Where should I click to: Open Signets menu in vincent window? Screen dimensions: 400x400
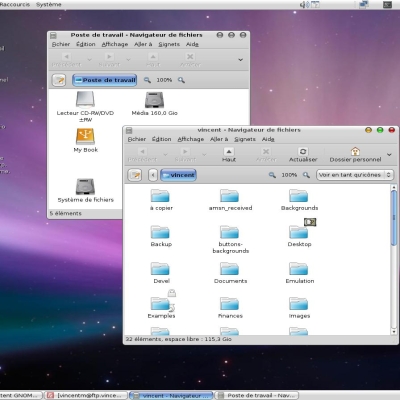245,139
